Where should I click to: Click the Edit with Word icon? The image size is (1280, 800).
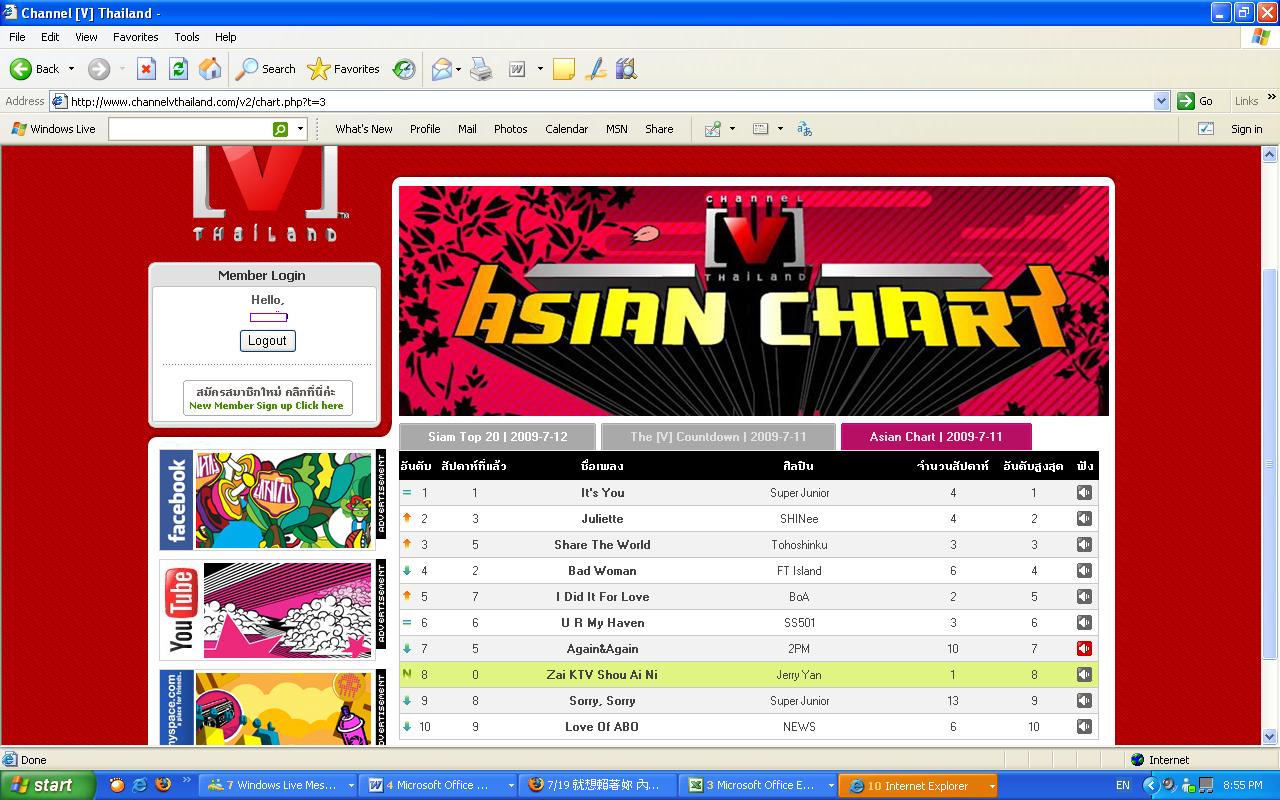pos(518,69)
